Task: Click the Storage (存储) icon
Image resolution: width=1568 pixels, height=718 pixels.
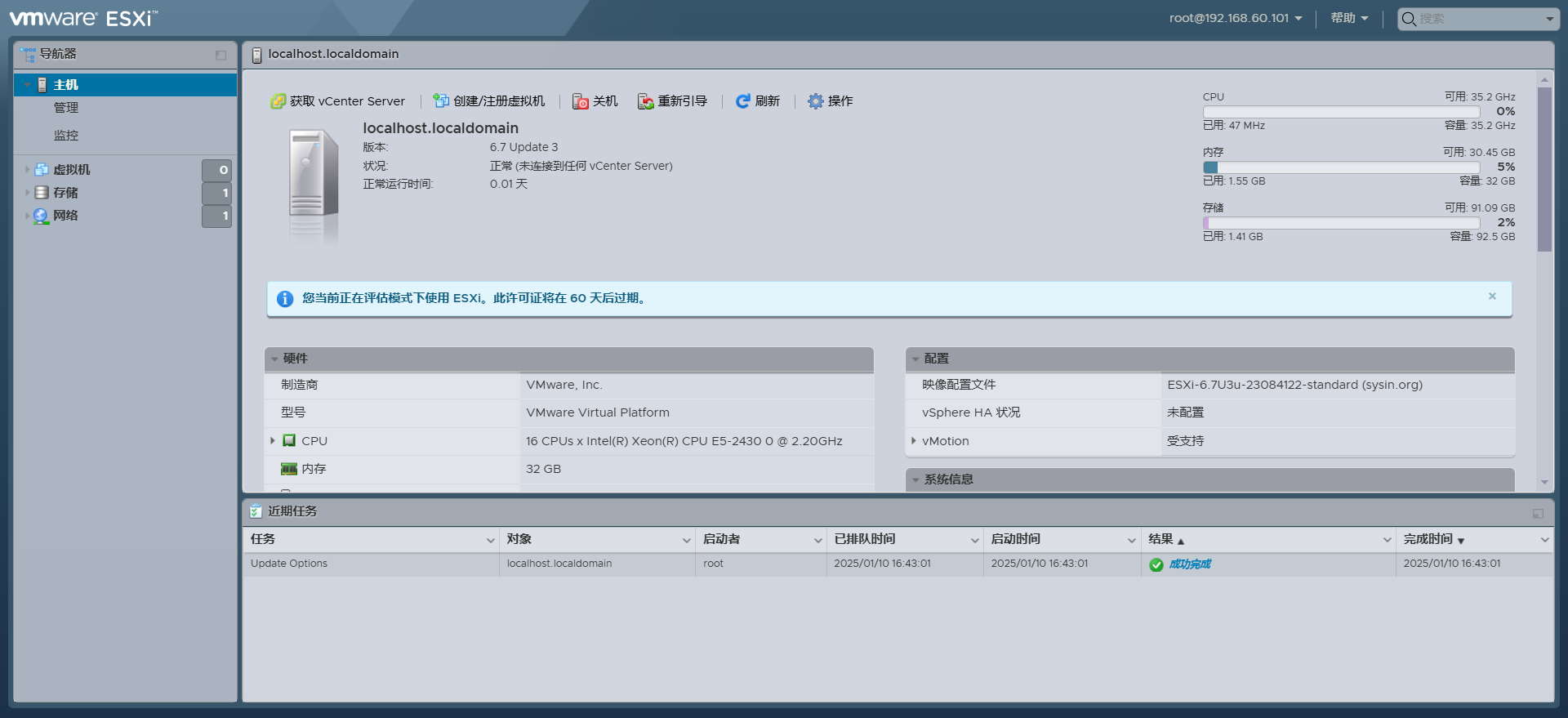Action: point(42,193)
